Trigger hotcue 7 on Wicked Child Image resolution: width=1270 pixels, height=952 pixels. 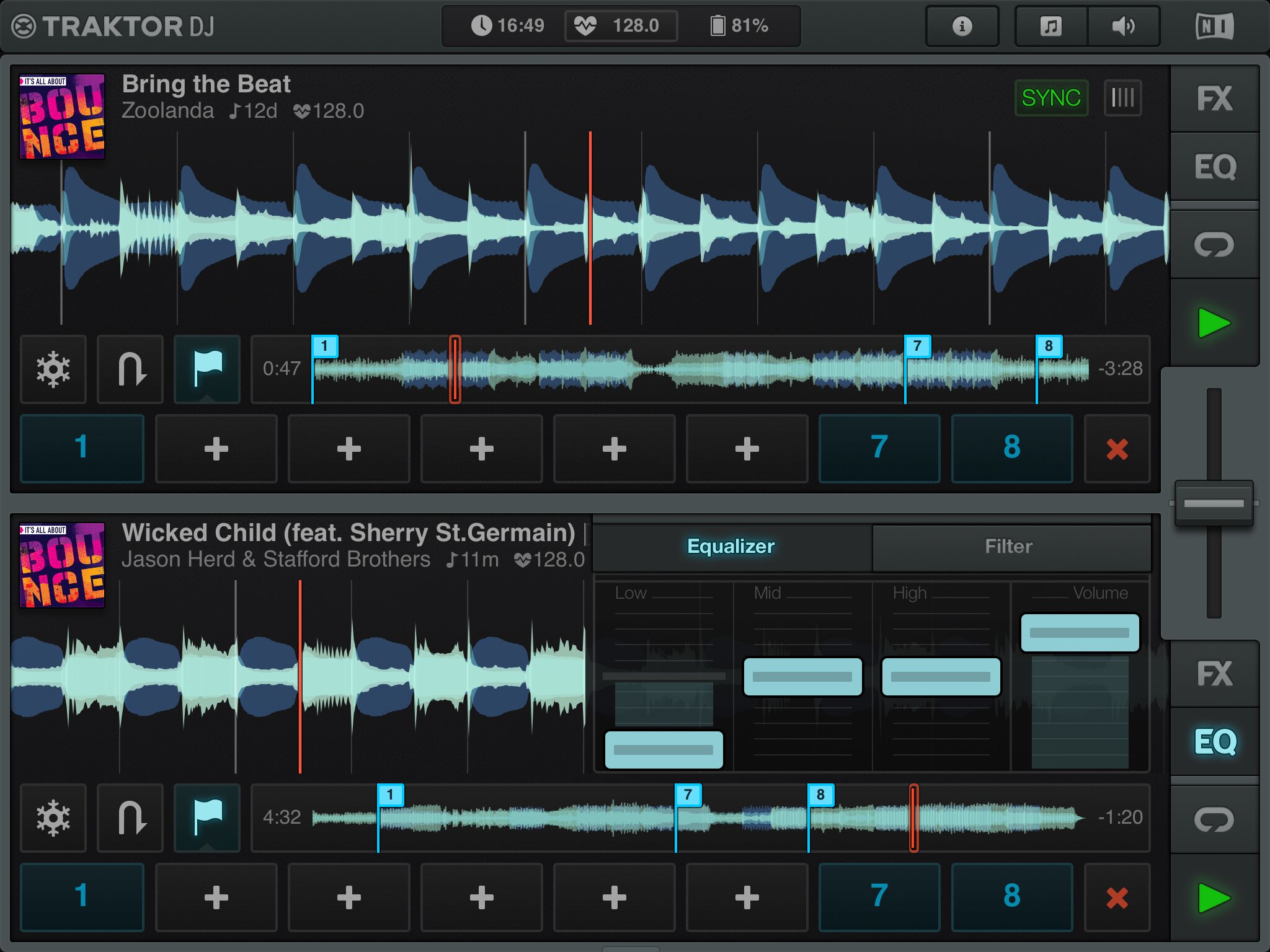point(879,897)
